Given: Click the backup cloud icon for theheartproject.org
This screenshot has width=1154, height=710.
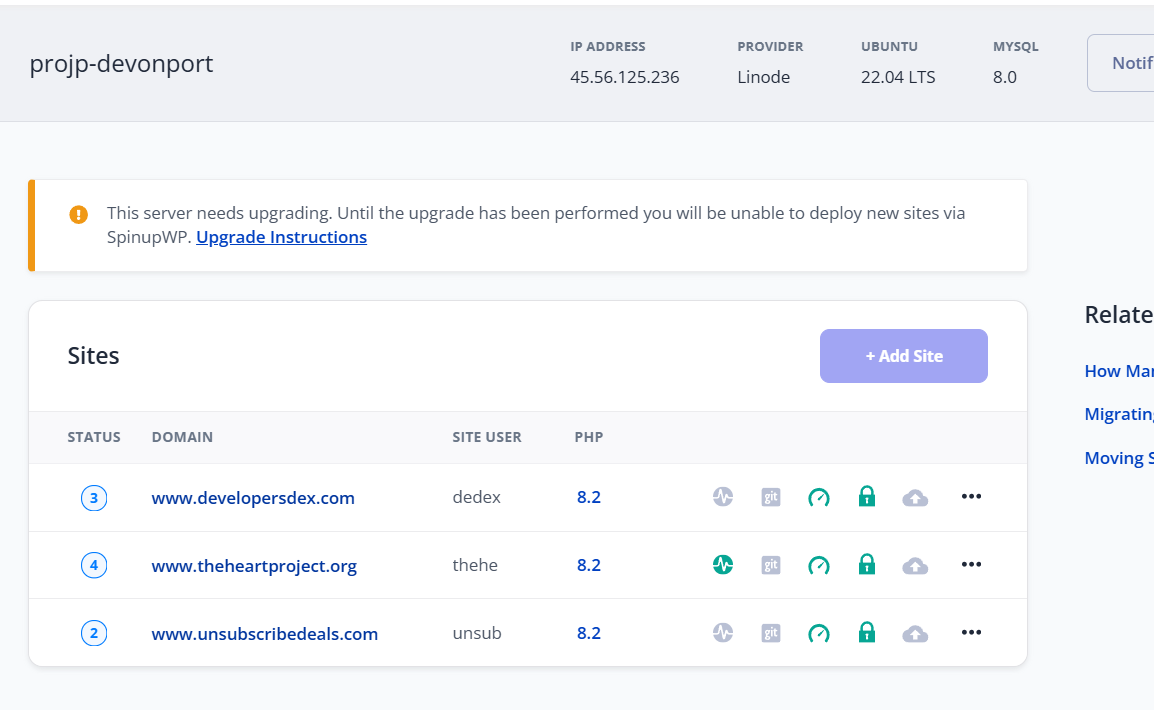Looking at the screenshot, I should click(x=915, y=566).
